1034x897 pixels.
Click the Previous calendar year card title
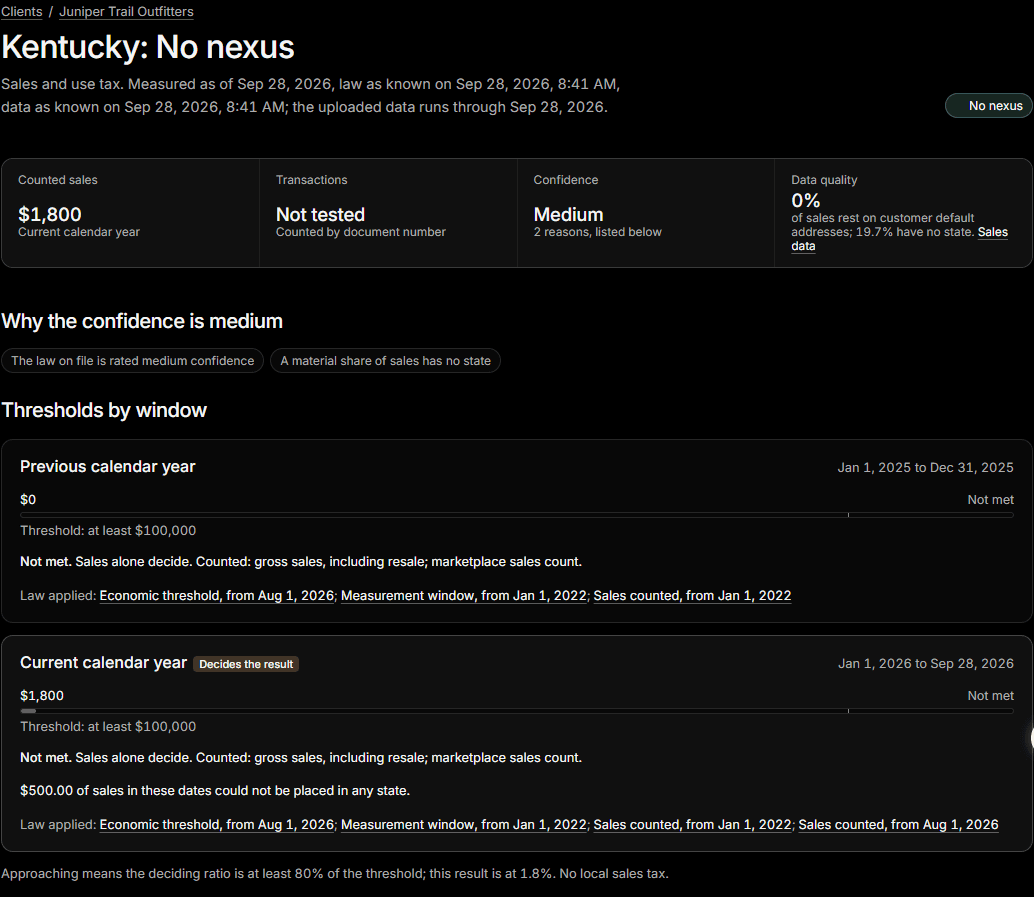point(107,466)
